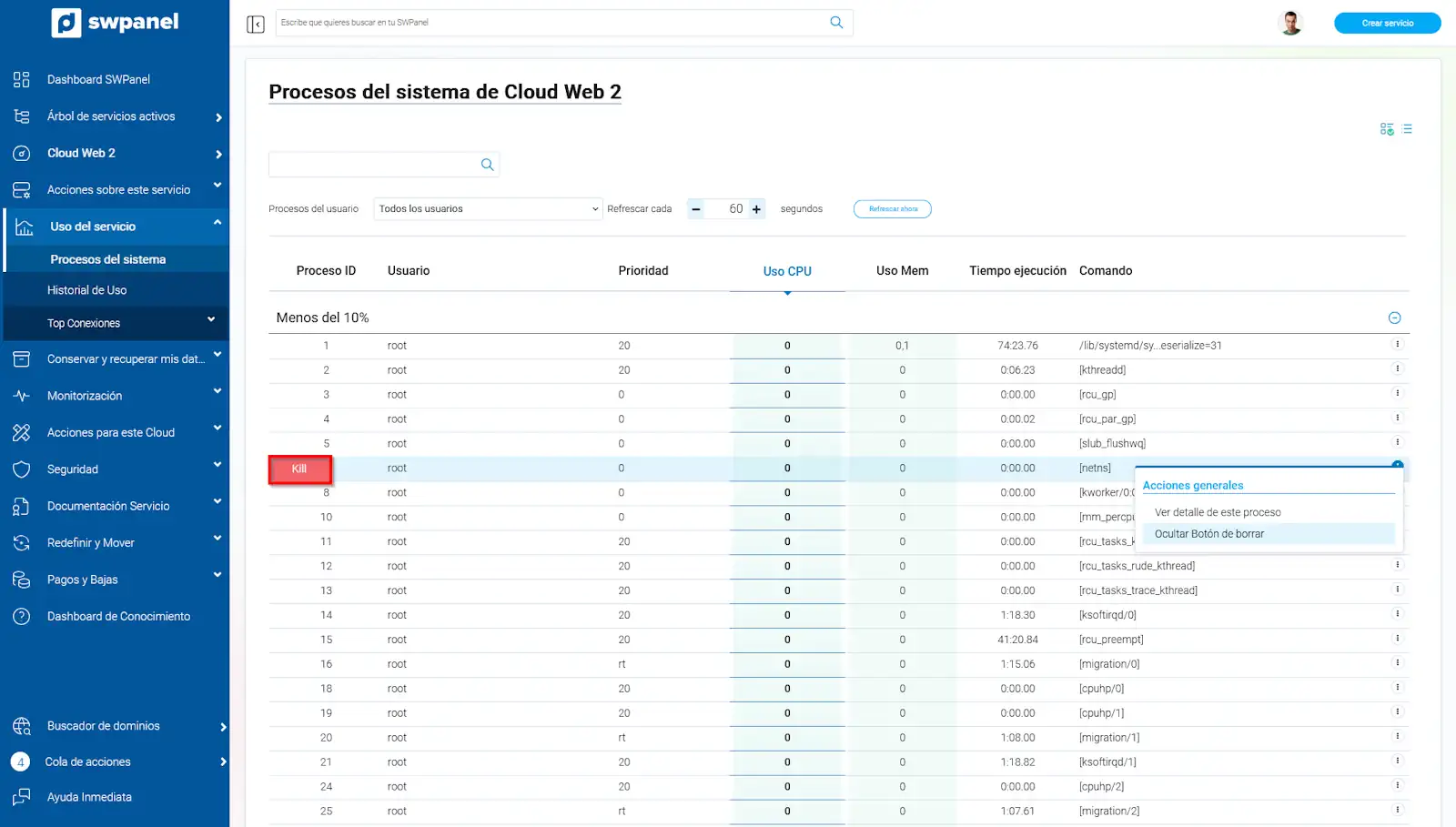
Task: Open Buscador de dominios menu item
Action: (103, 726)
